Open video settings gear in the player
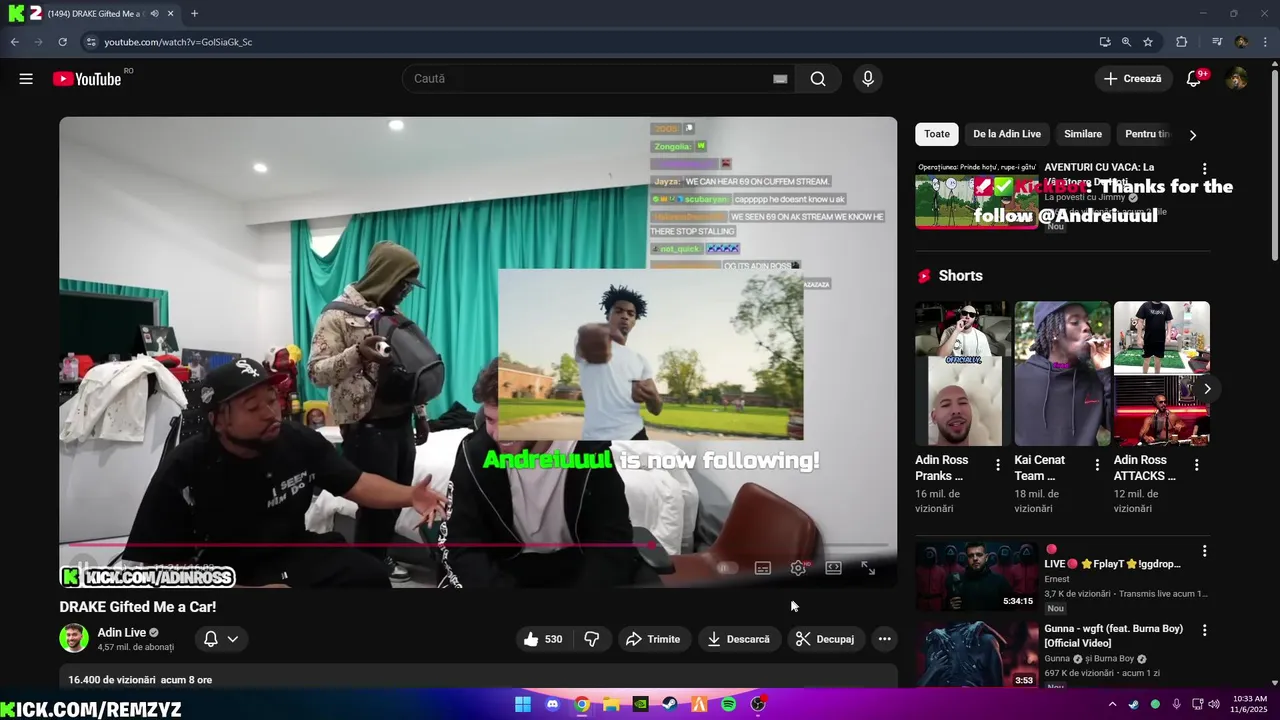The image size is (1280, 720). pyautogui.click(x=798, y=568)
